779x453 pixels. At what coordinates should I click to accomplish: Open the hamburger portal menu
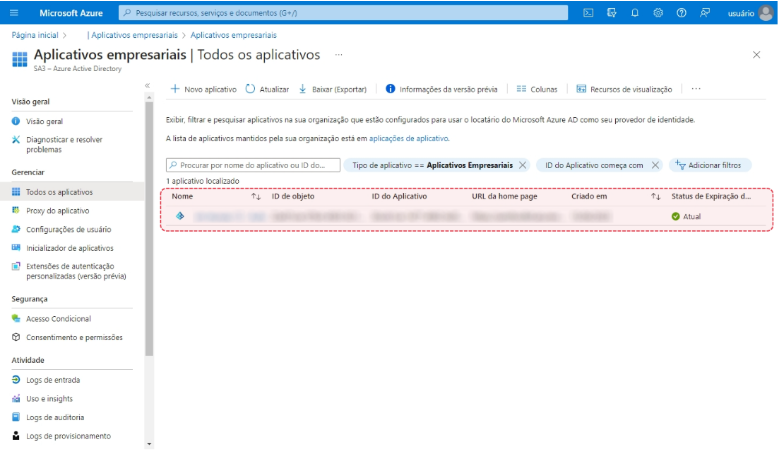[x=14, y=13]
